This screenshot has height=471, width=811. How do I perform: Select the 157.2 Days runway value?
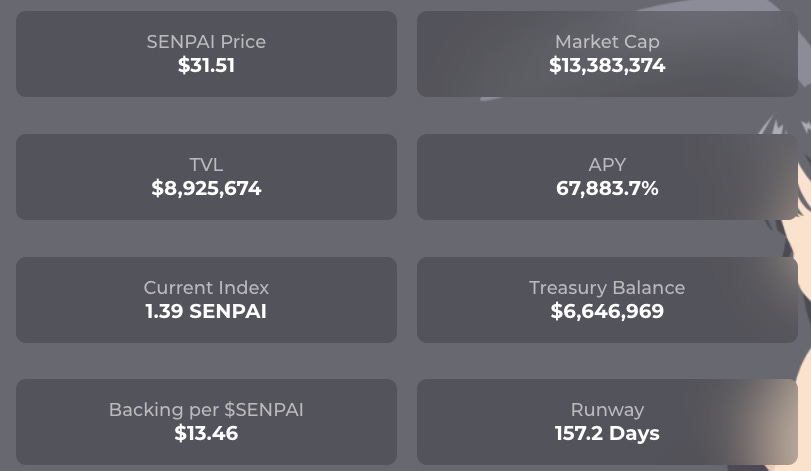[x=607, y=433]
